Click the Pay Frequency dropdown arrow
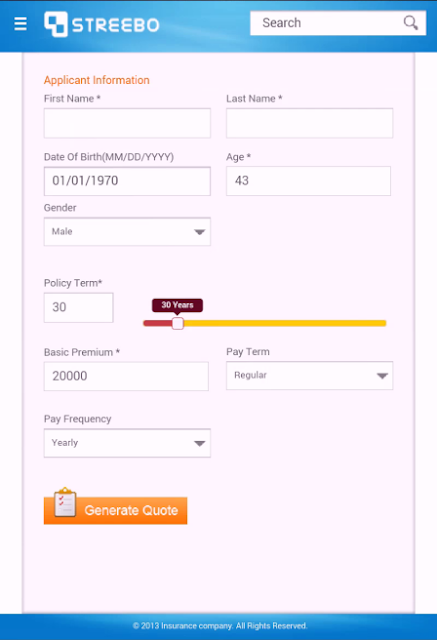 pyautogui.click(x=199, y=443)
